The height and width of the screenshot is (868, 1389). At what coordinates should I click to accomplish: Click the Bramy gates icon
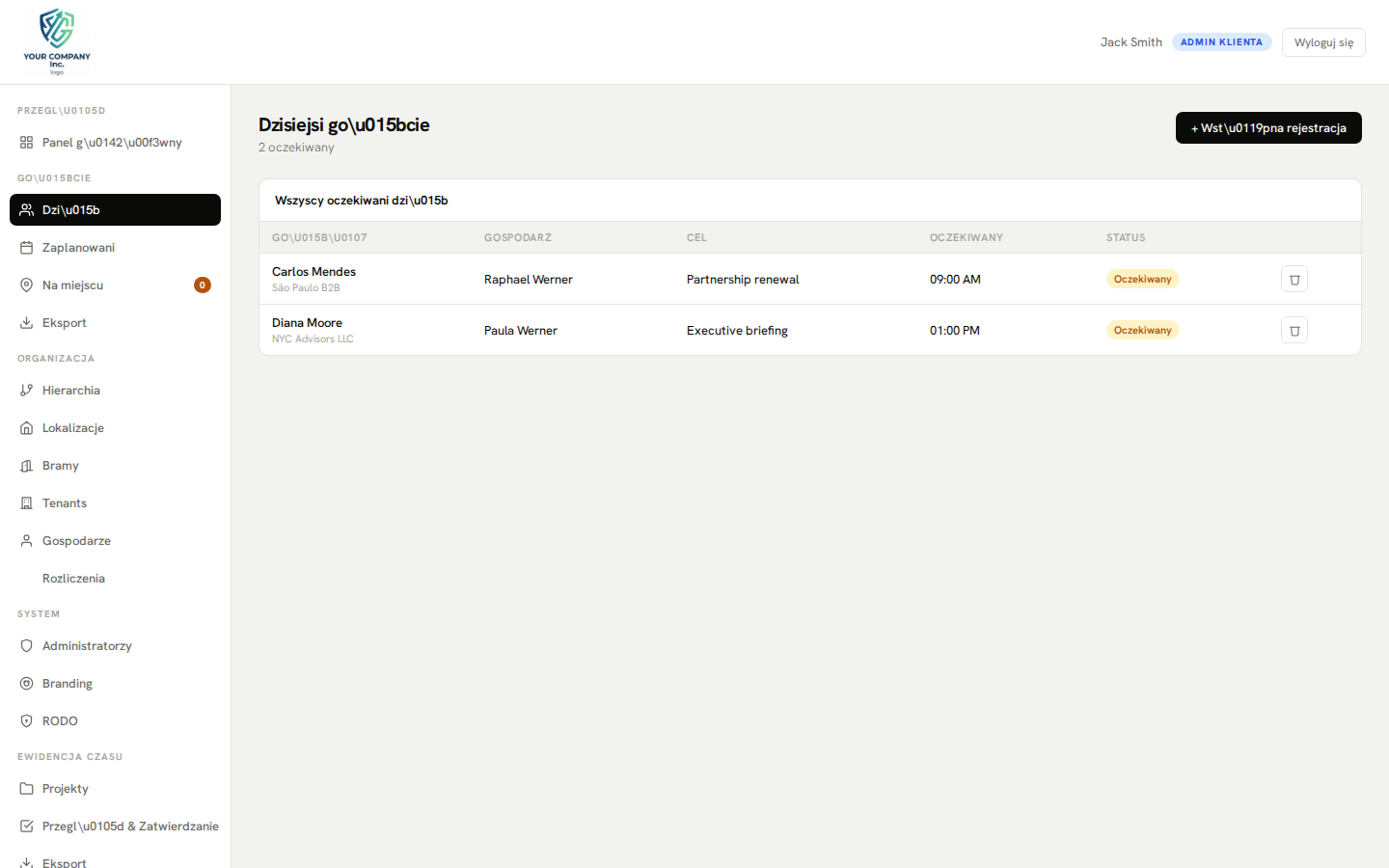pos(26,465)
